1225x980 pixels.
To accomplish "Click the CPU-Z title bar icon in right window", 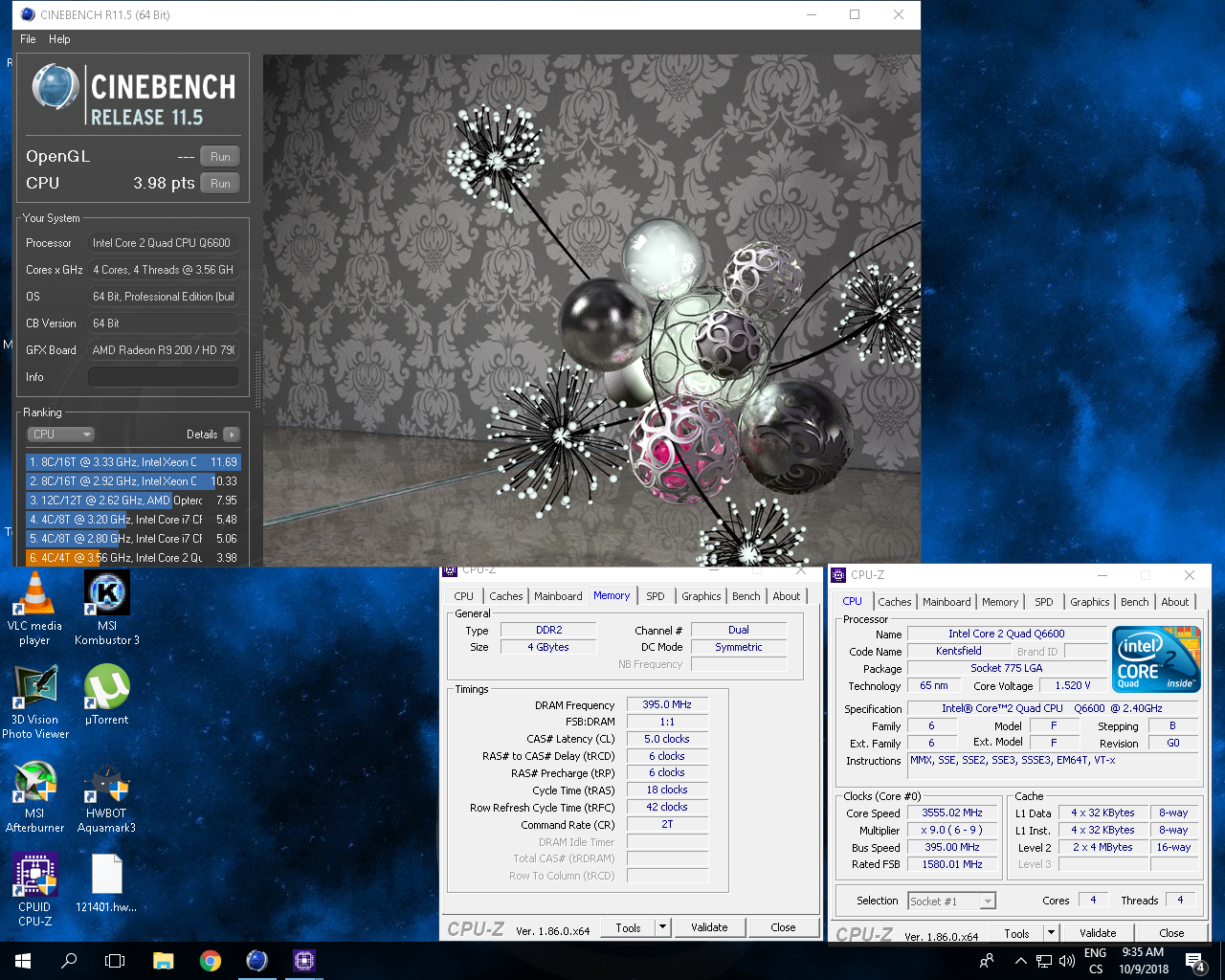I will coord(839,575).
